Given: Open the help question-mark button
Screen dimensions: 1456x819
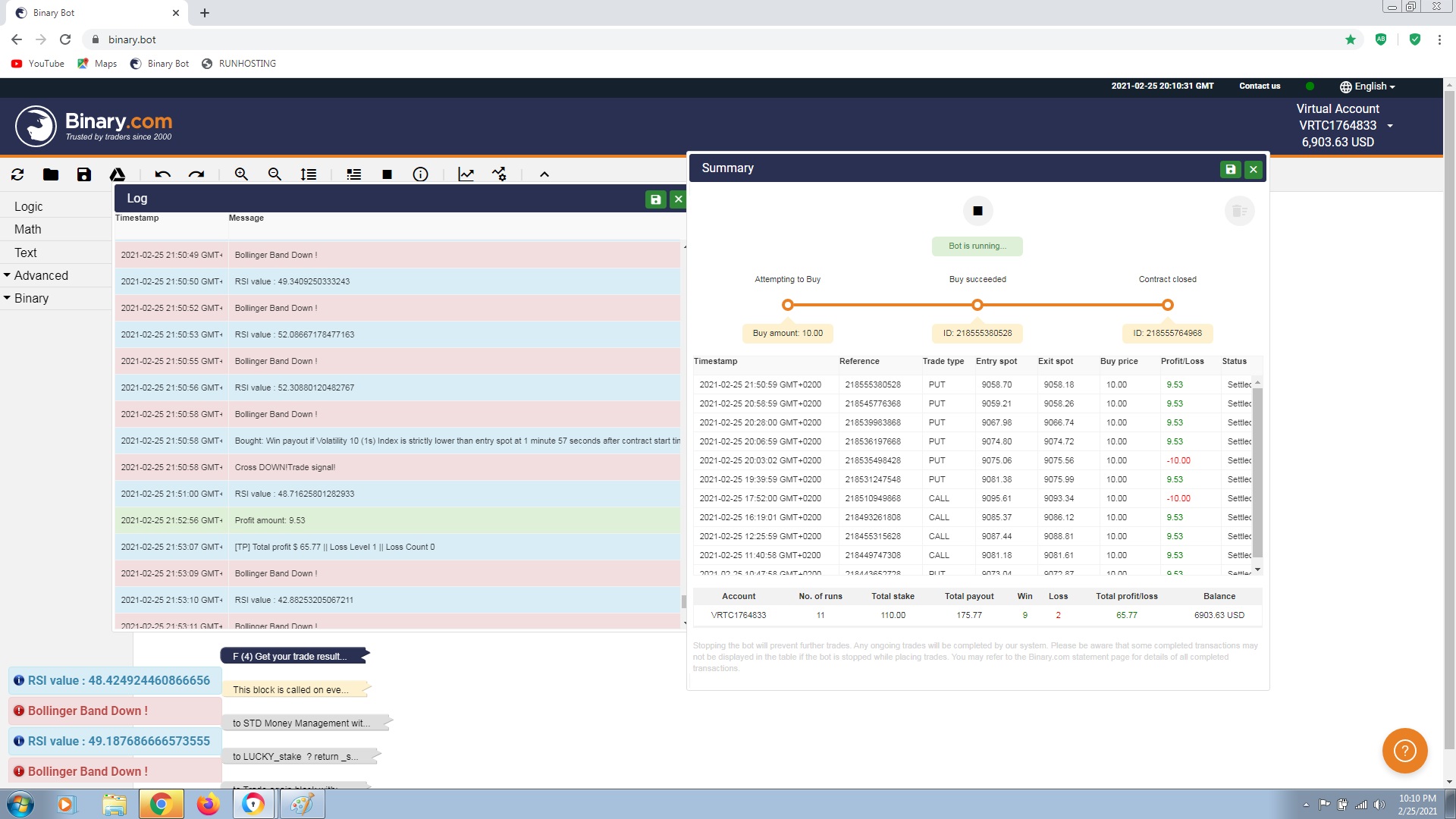Looking at the screenshot, I should (1404, 751).
